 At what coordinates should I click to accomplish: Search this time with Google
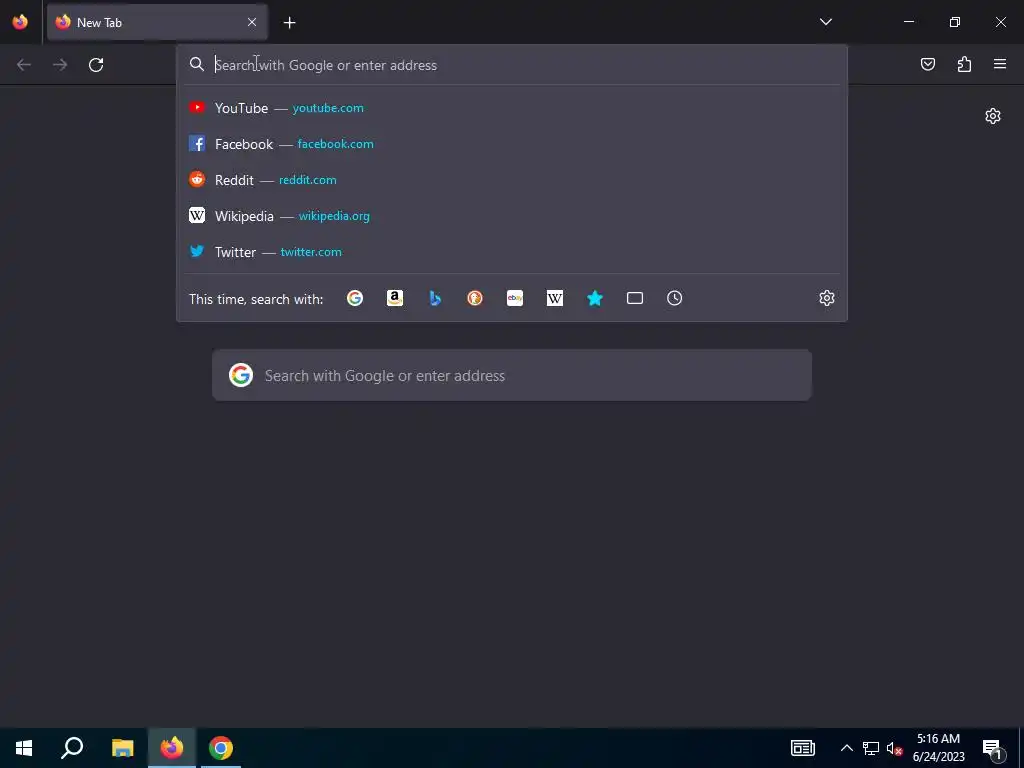coord(355,298)
